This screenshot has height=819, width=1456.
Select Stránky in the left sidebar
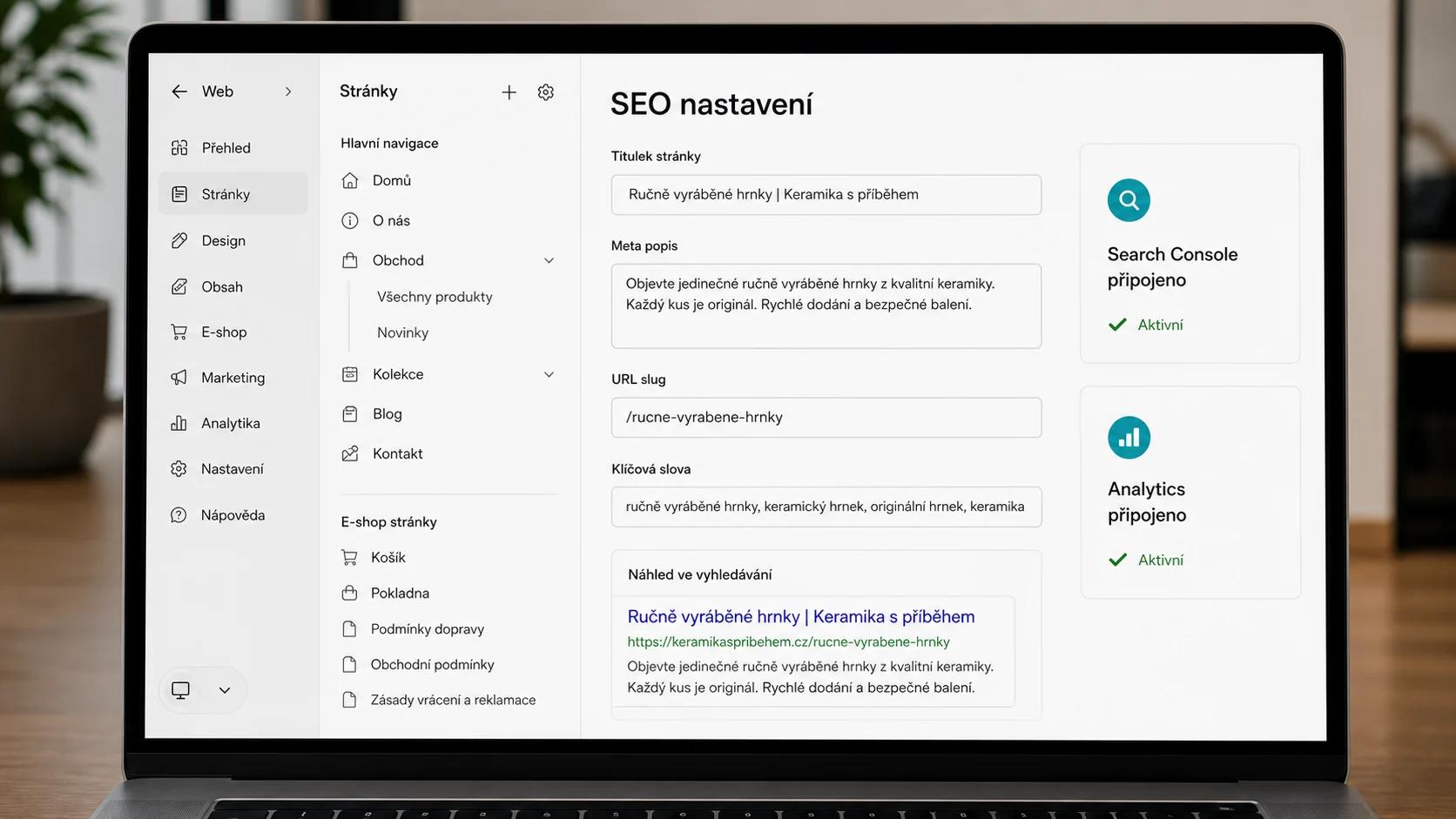point(233,194)
